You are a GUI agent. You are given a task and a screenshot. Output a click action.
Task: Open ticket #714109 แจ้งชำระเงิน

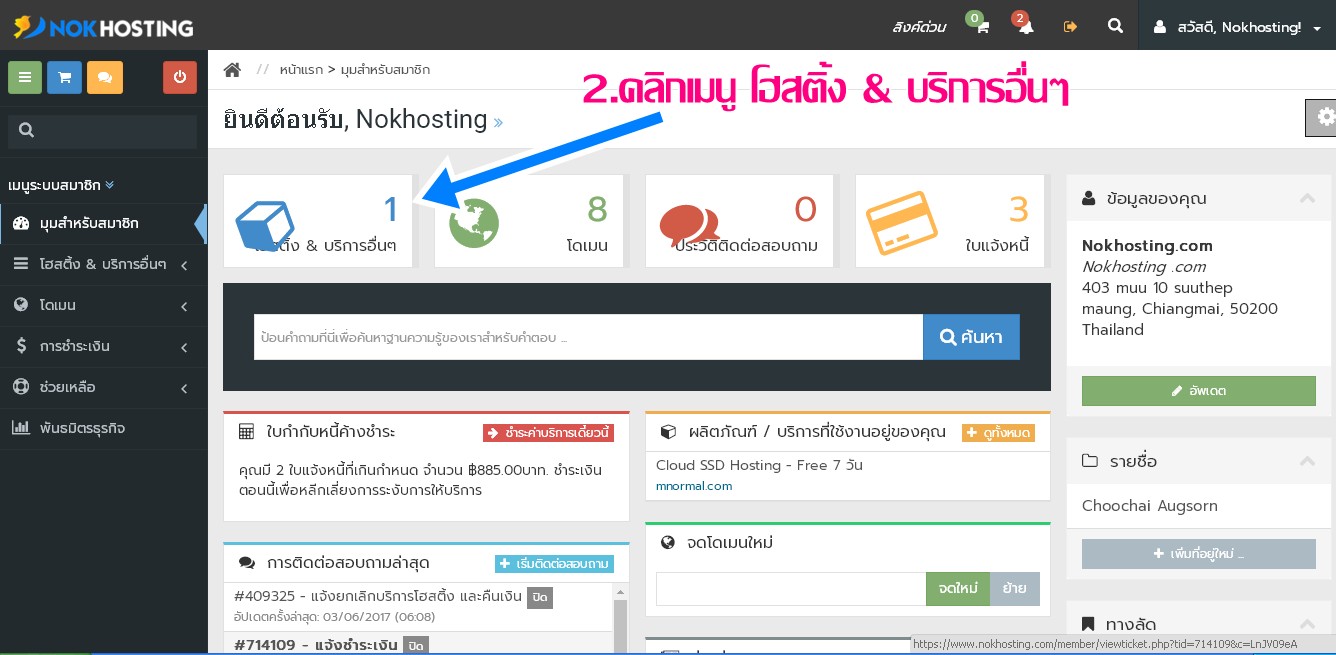[317, 645]
